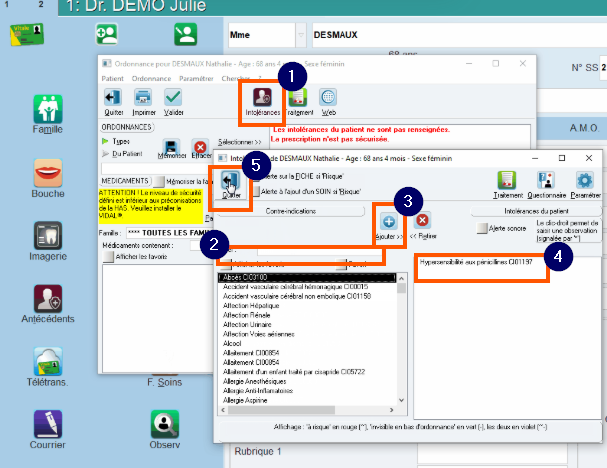Click the add new patient icon

(x=107, y=34)
